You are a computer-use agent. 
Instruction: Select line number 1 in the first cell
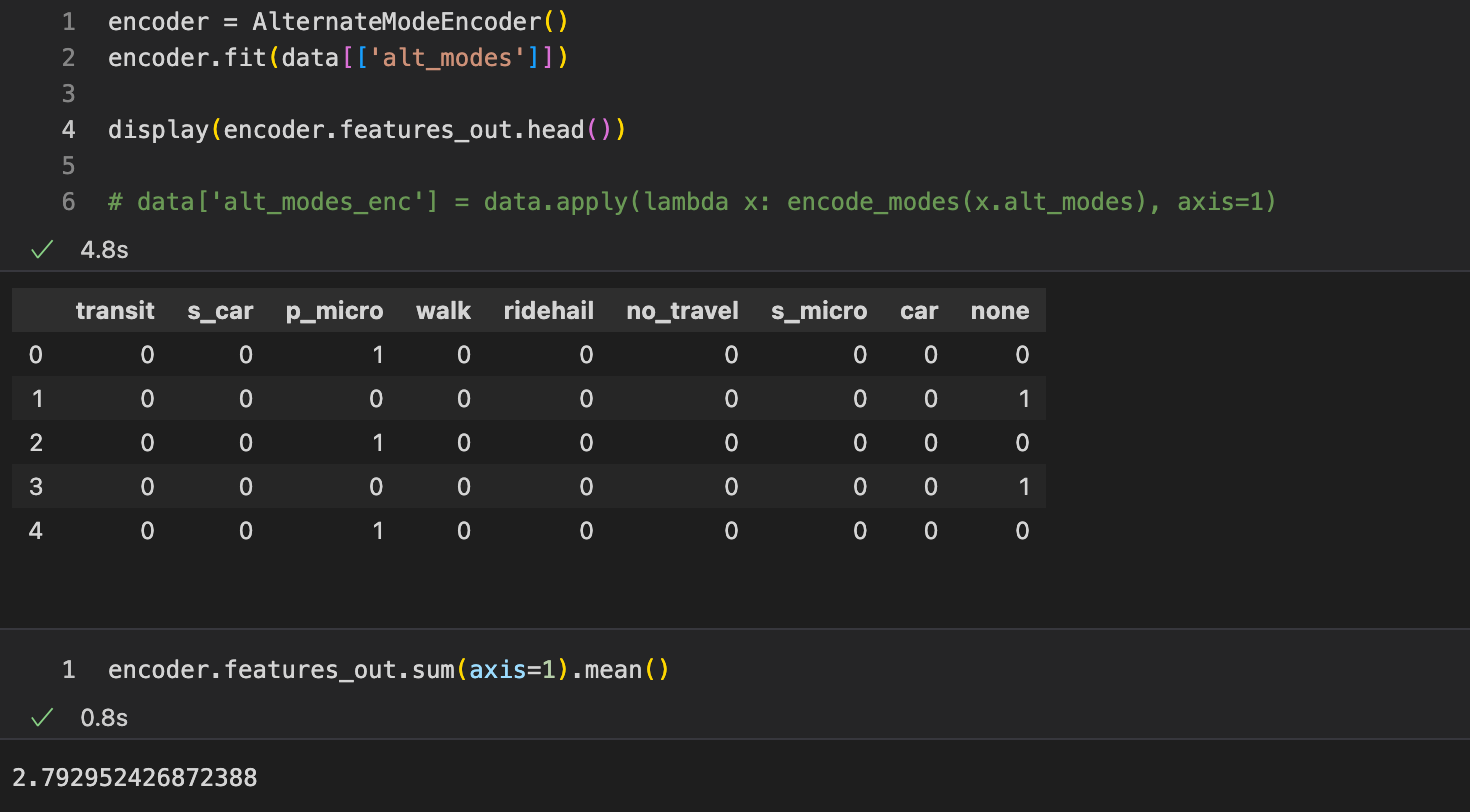68,21
